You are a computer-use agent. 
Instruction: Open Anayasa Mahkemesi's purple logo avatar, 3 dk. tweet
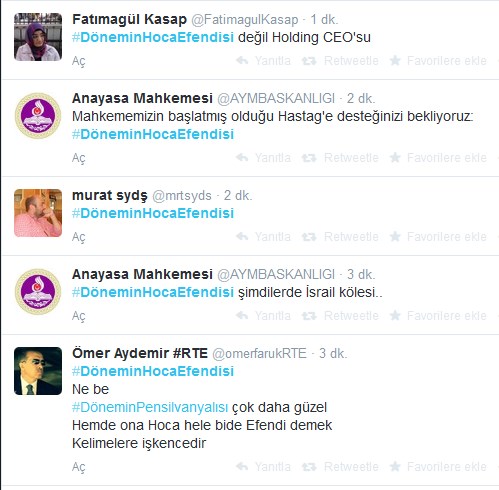tap(38, 292)
